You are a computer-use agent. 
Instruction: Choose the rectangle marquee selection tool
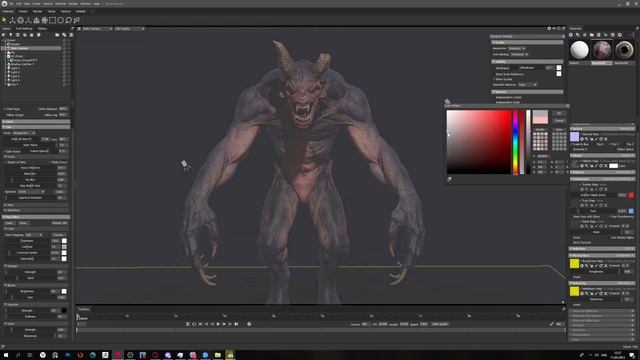[x=52, y=20]
